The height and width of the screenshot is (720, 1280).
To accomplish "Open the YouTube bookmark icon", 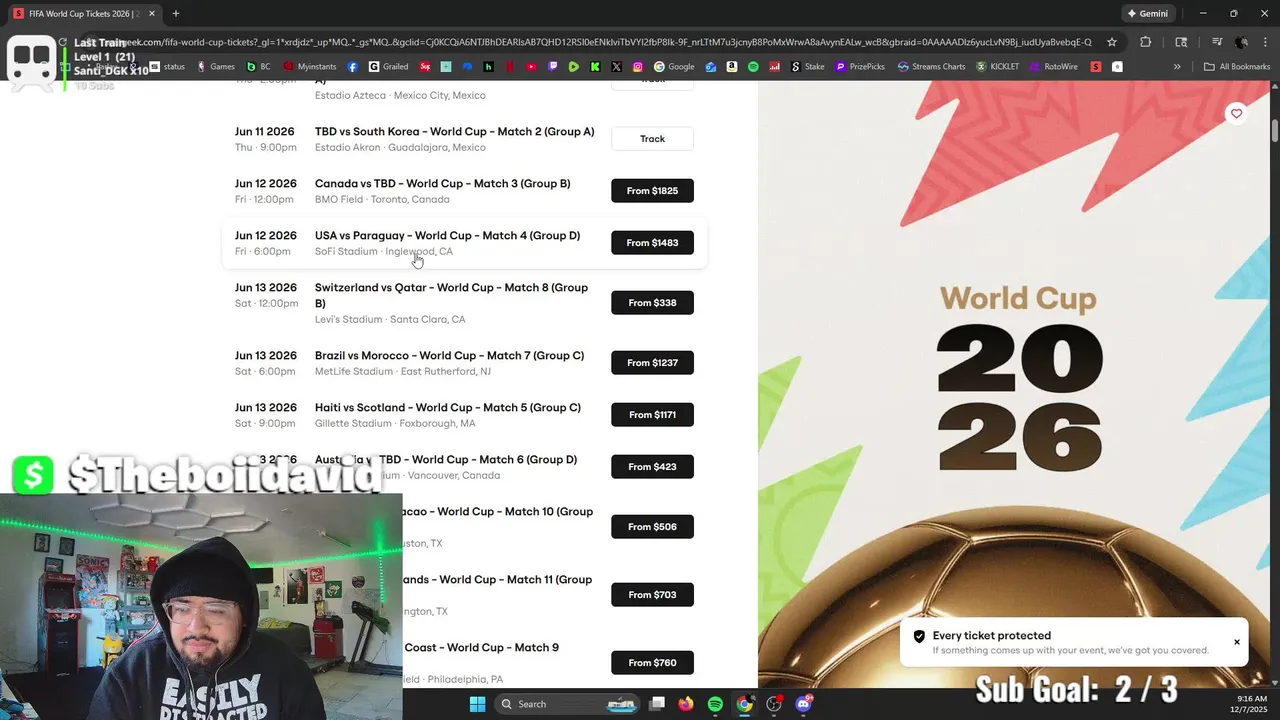I will click(x=531, y=67).
